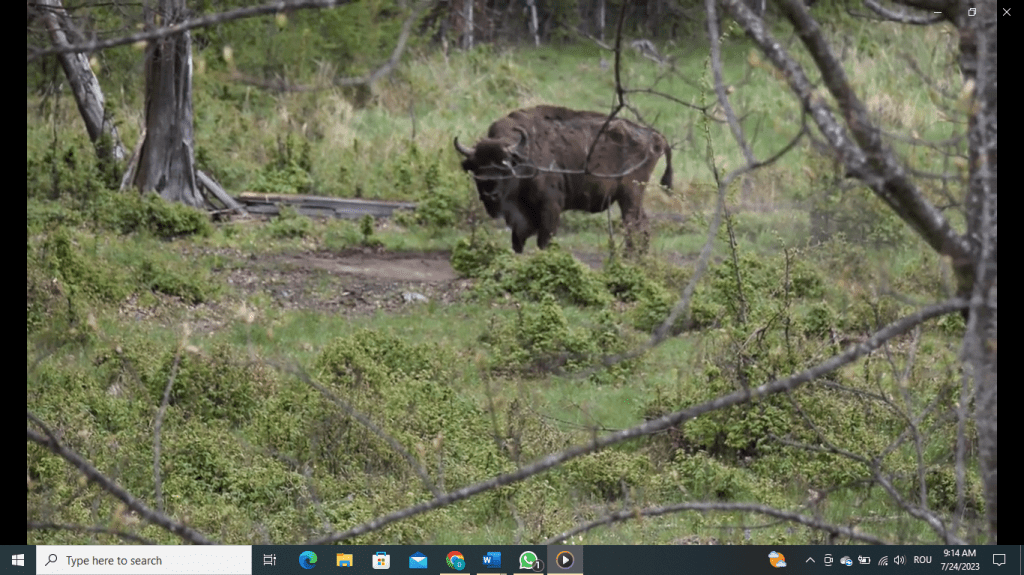1024x575 pixels.
Task: Open the clock and calendar flyout
Action: [x=958, y=560]
